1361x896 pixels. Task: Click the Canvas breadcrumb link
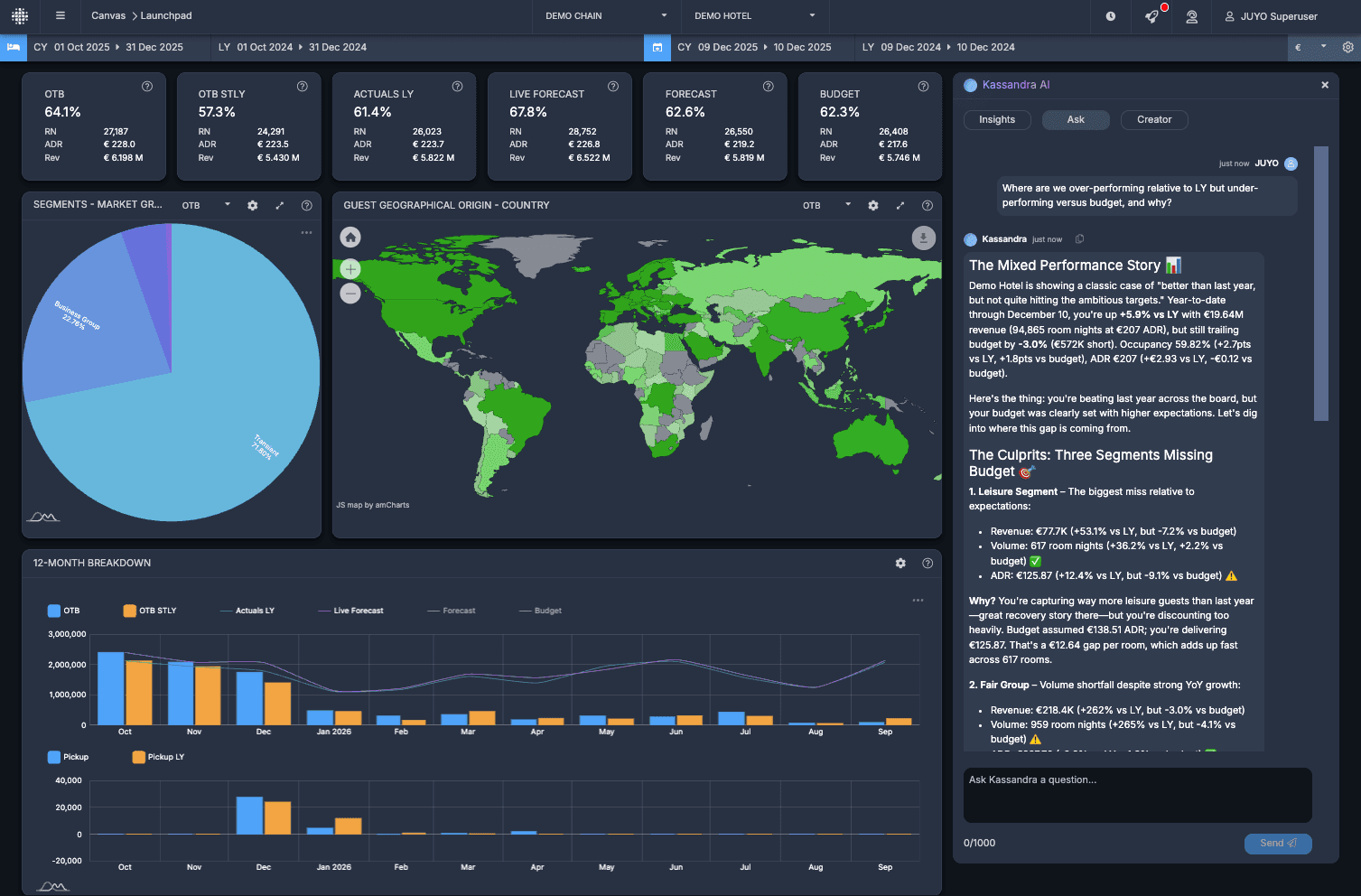point(108,16)
